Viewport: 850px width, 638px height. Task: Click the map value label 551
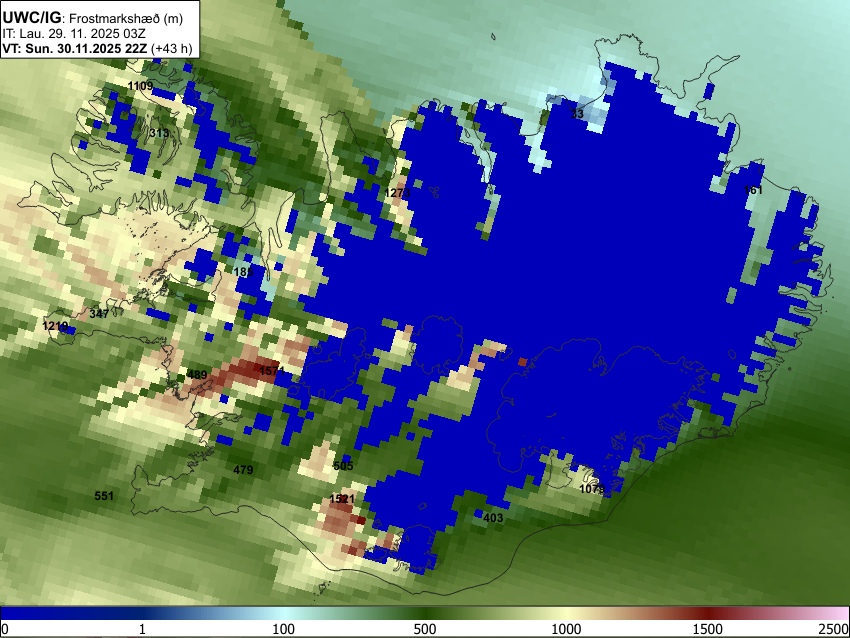pyautogui.click(x=104, y=495)
